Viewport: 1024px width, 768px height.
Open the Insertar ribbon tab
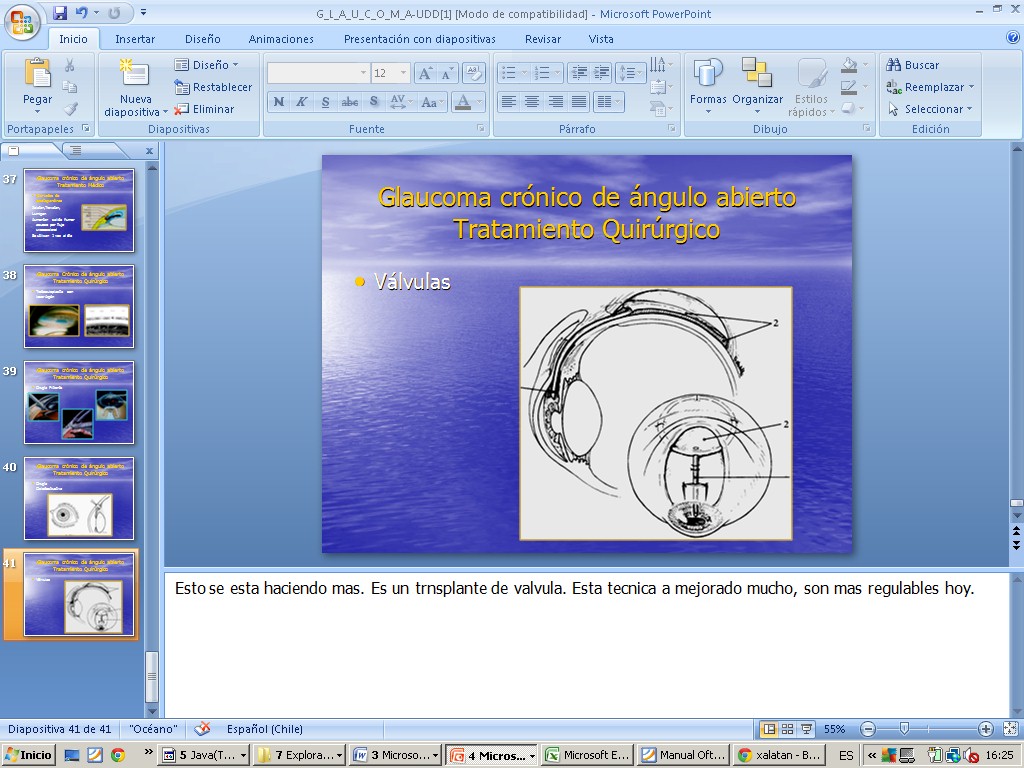135,39
